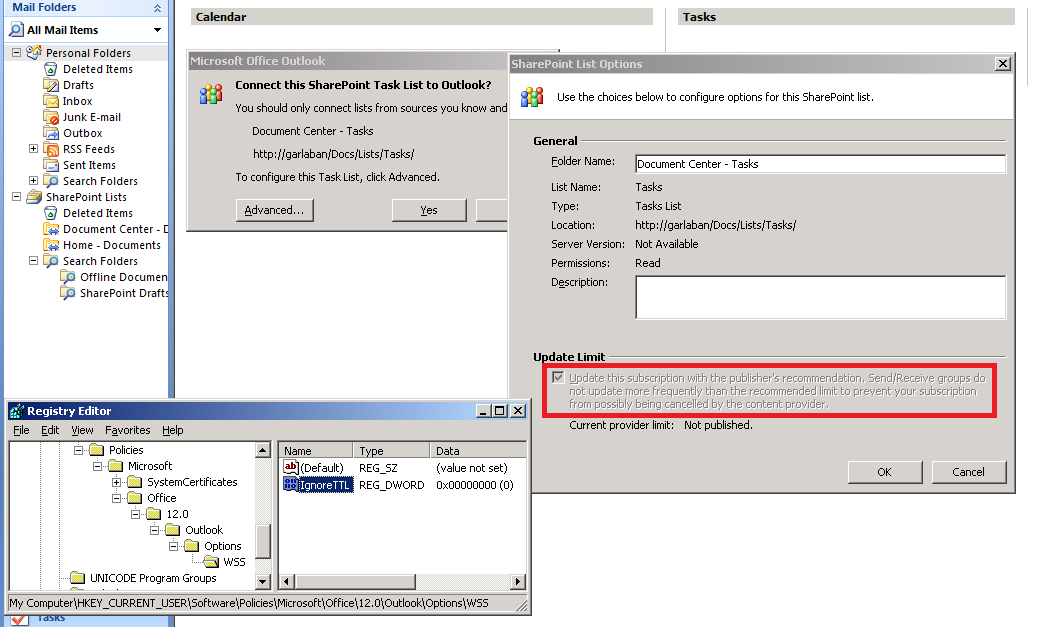Collapse the SharePoint Lists tree node

coord(17,196)
